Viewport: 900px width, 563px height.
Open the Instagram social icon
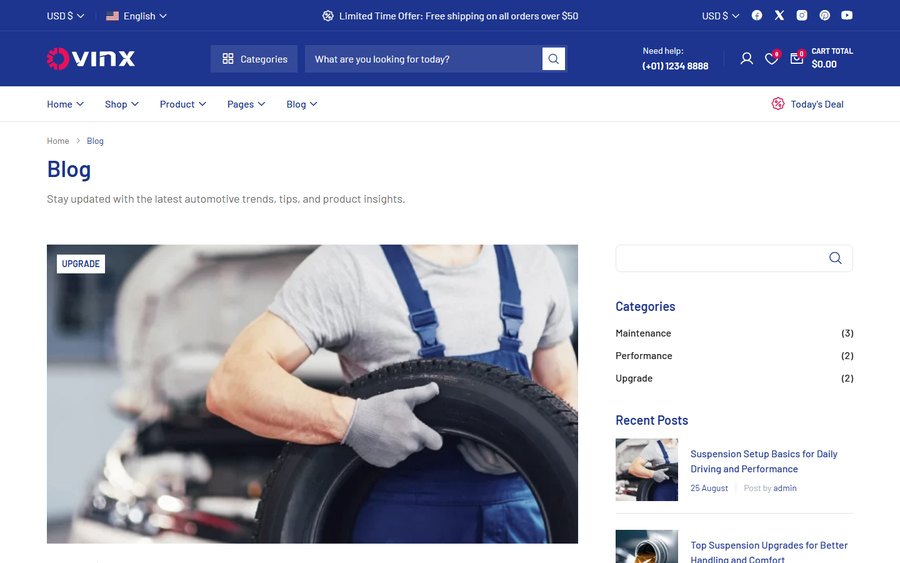click(802, 15)
